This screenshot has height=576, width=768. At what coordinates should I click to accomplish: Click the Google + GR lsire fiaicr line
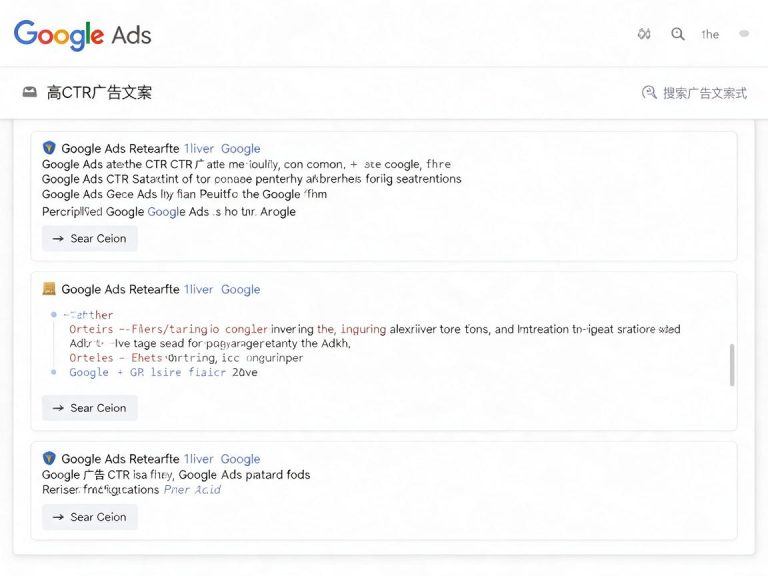pyautogui.click(x=163, y=372)
